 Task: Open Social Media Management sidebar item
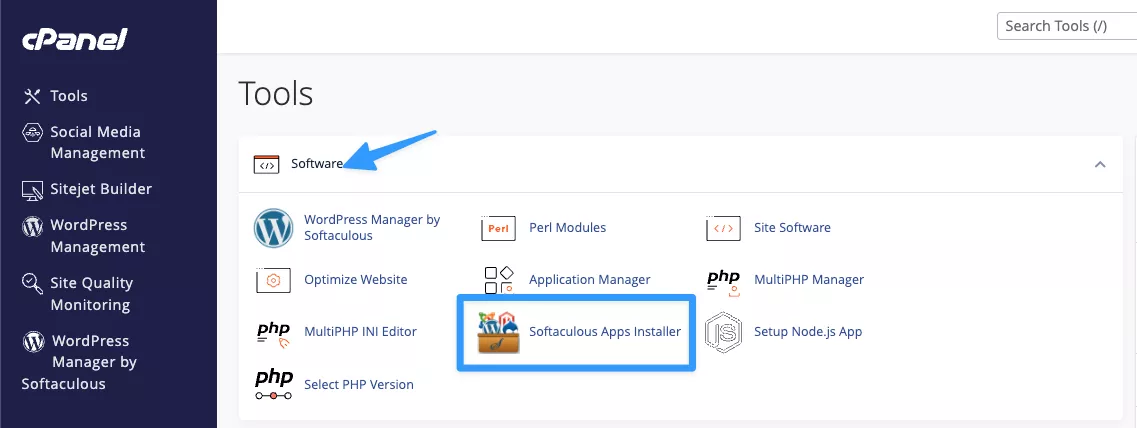click(x=97, y=143)
